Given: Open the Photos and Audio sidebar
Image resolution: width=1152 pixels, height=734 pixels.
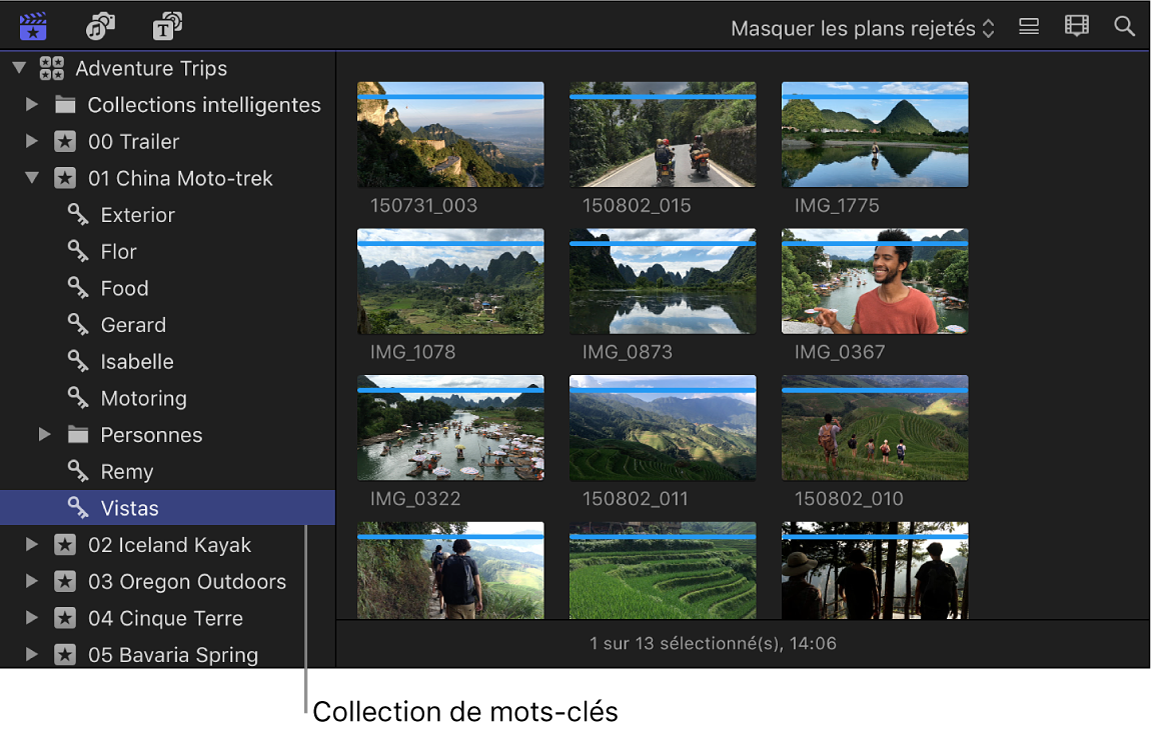Looking at the screenshot, I should click(99, 26).
